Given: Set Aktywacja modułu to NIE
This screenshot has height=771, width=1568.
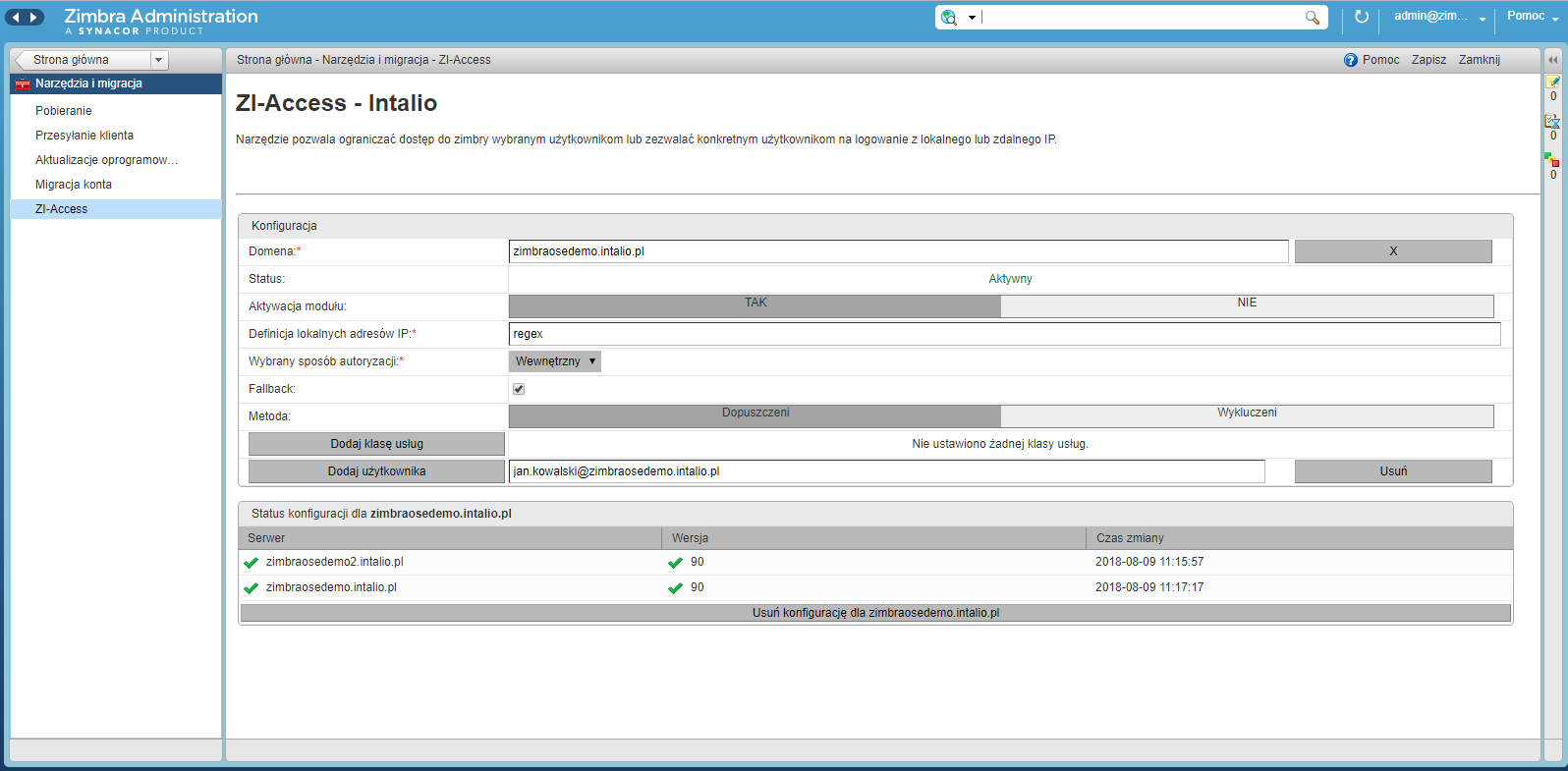Looking at the screenshot, I should (x=1248, y=305).
